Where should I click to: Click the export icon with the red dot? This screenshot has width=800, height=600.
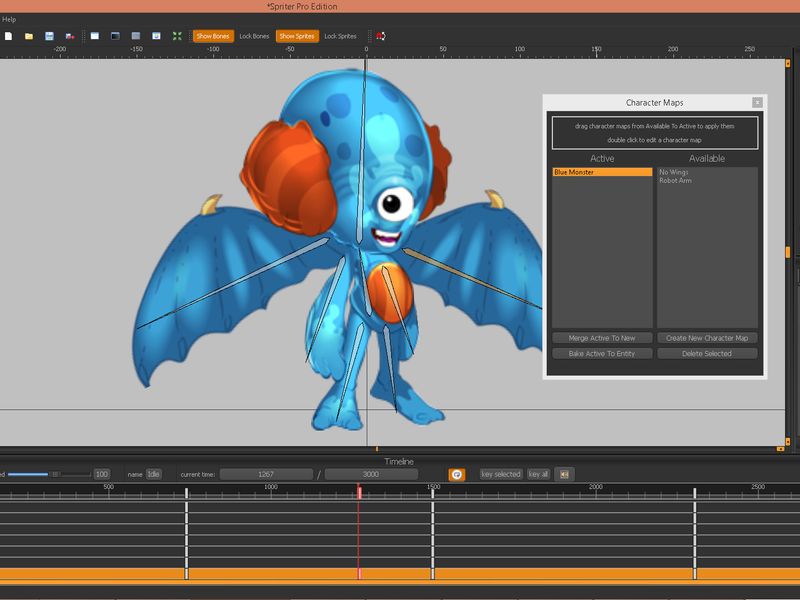coord(70,36)
